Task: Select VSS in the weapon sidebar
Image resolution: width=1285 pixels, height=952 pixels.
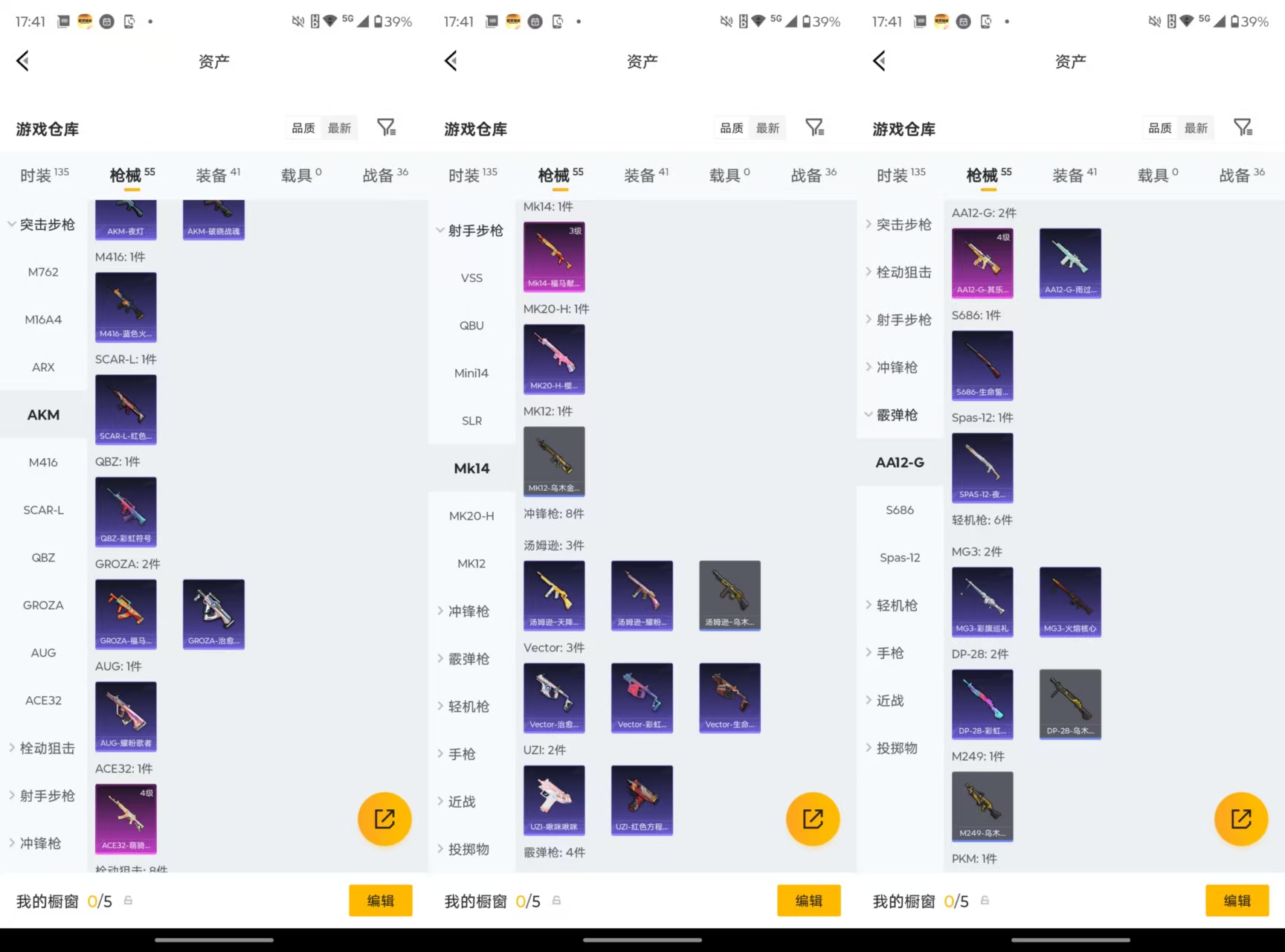Action: pyautogui.click(x=471, y=278)
